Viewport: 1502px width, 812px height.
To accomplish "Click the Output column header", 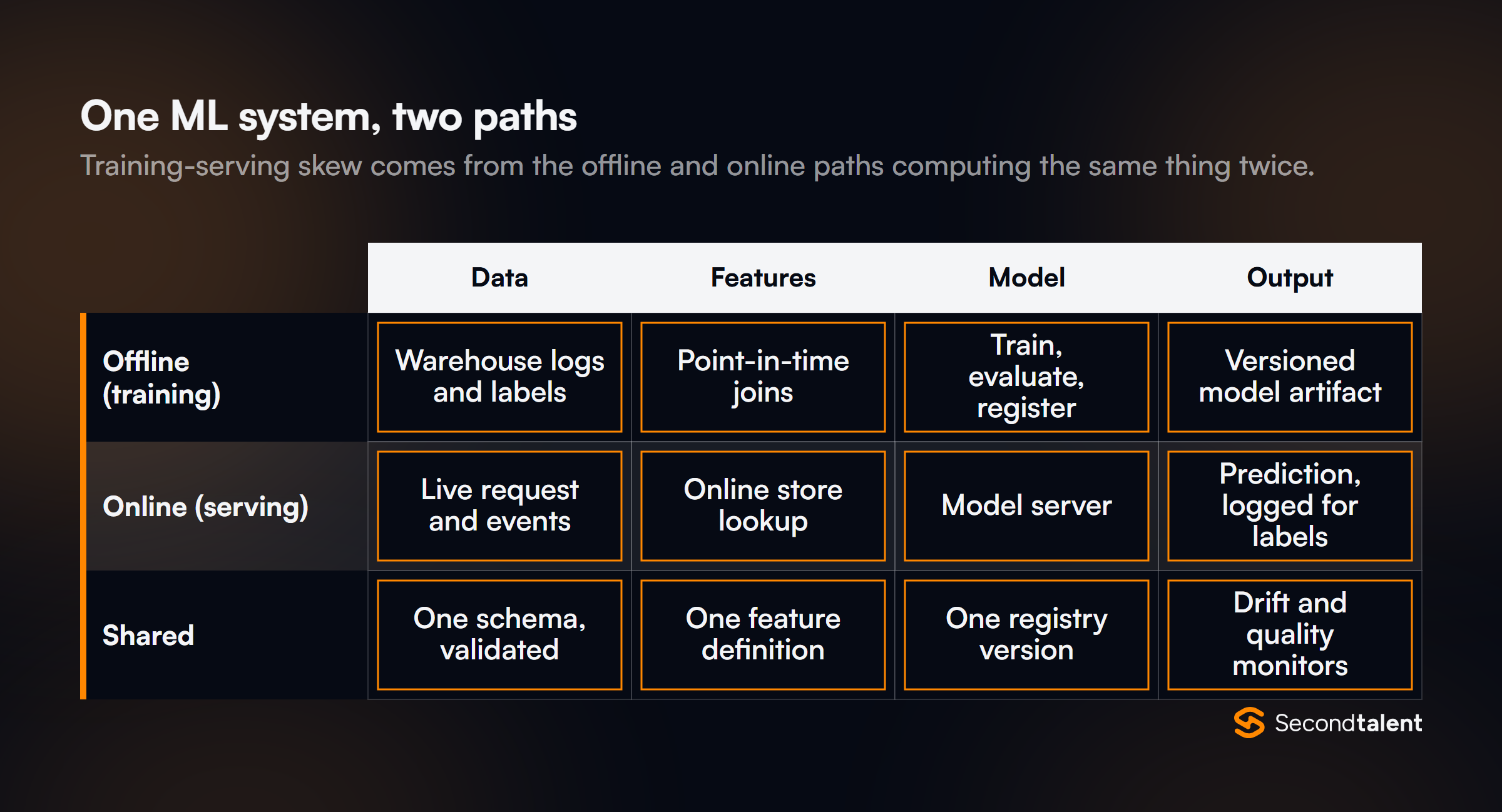I will (1290, 278).
